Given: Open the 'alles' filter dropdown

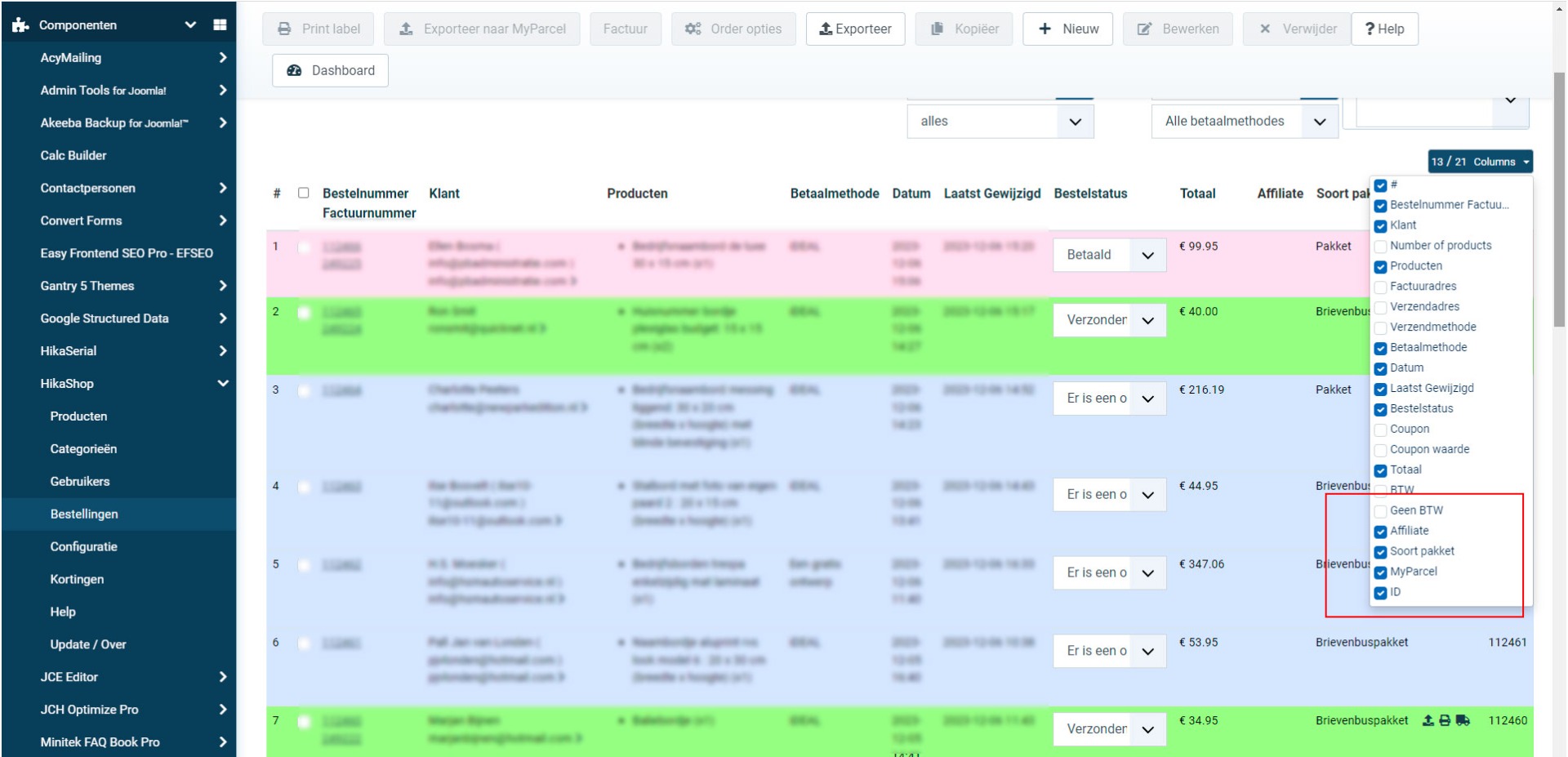Looking at the screenshot, I should tap(1000, 121).
